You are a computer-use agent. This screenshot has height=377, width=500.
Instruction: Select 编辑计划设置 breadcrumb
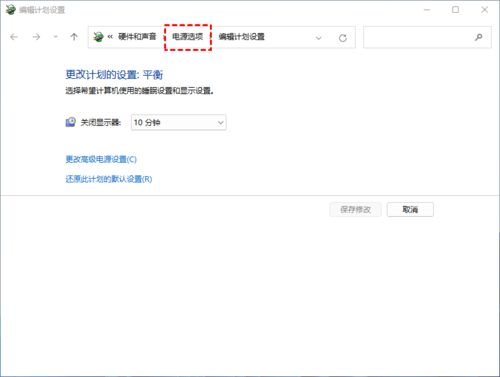click(241, 37)
